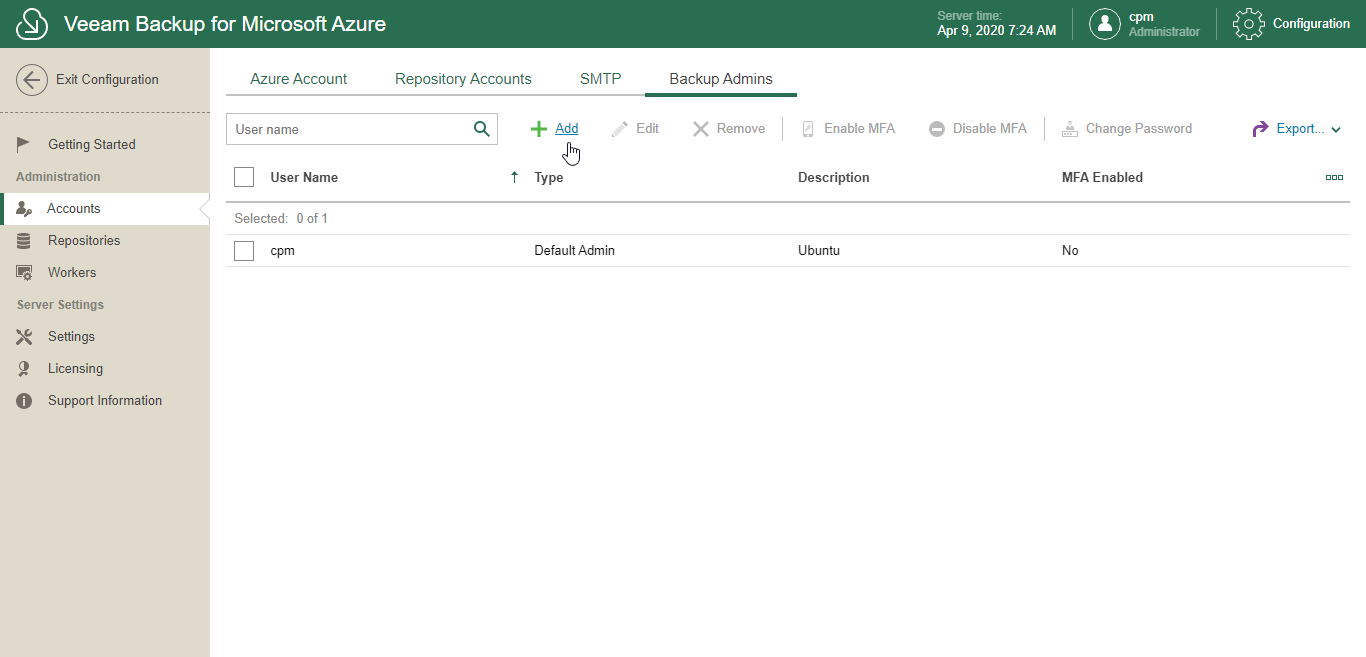Click the user avatar icon in header
The width and height of the screenshot is (1366, 657).
point(1104,24)
